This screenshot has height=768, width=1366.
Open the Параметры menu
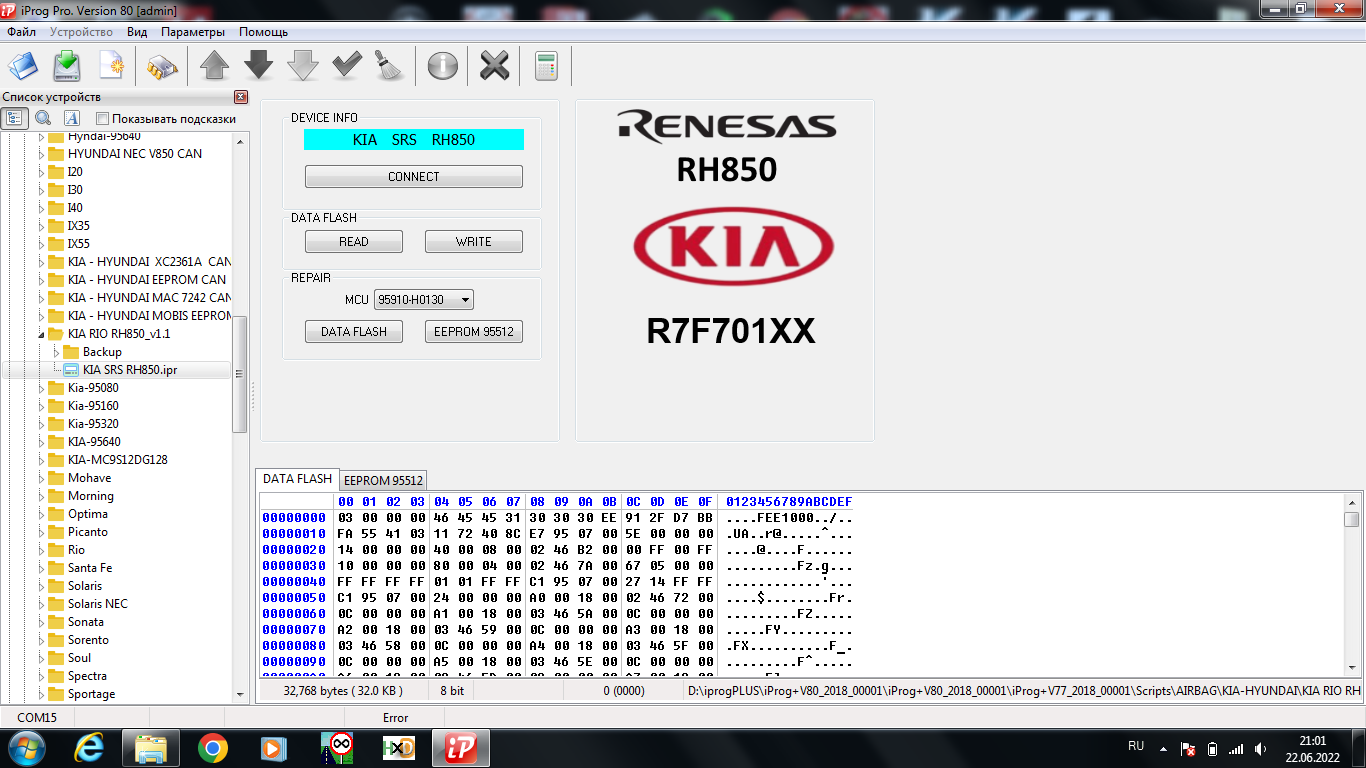coord(193,32)
